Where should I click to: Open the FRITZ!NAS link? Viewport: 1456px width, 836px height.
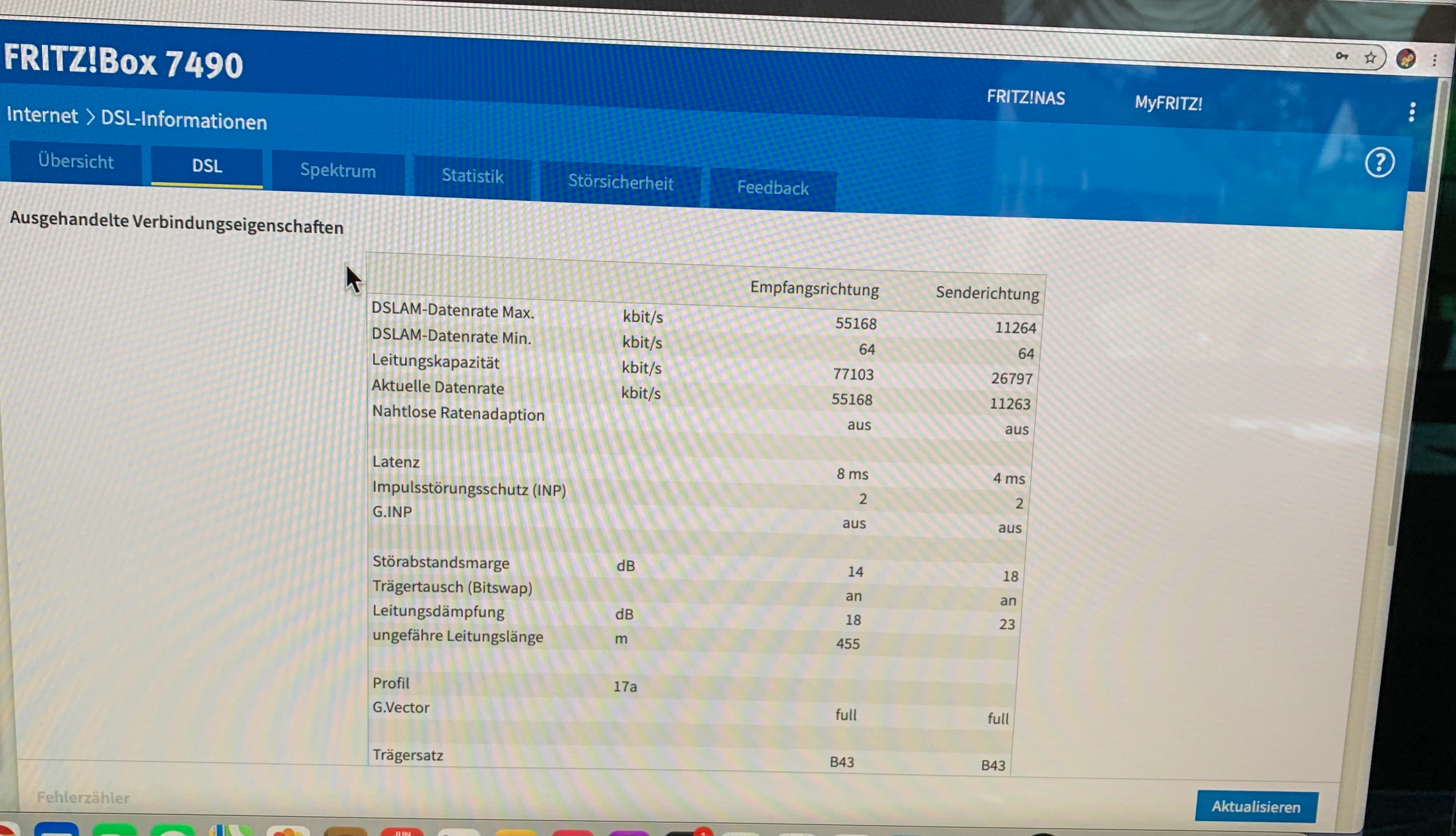1026,98
